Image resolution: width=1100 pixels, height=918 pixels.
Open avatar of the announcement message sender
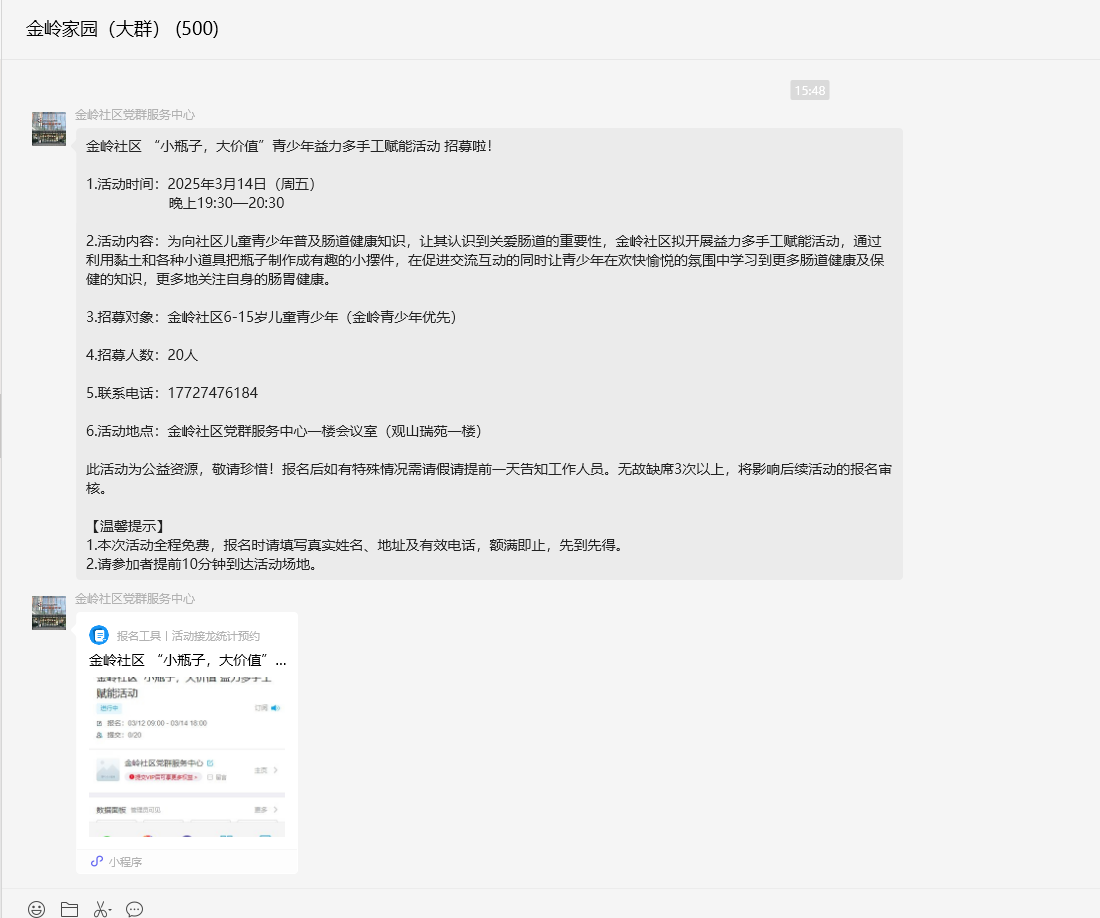tap(49, 129)
